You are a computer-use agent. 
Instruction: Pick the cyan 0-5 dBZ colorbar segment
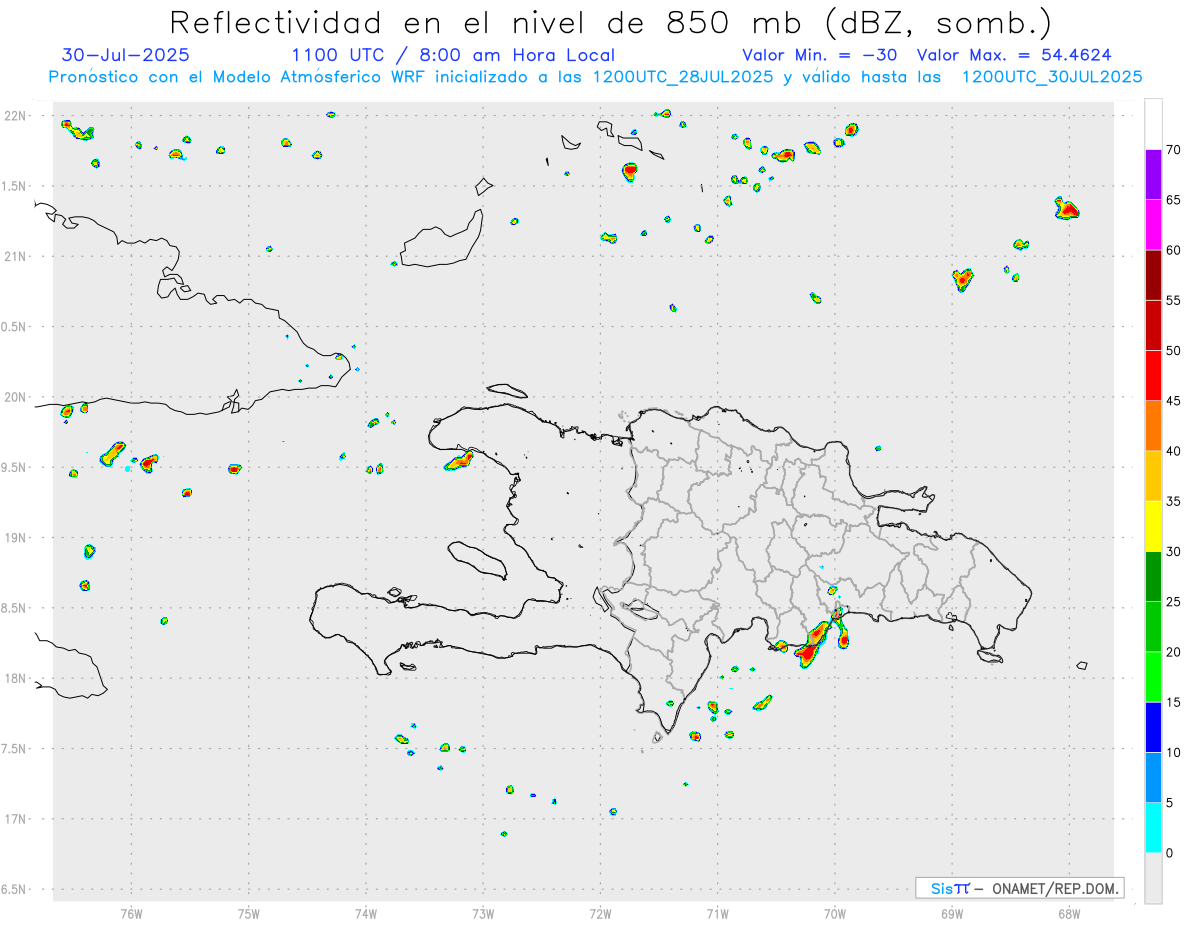(1153, 827)
